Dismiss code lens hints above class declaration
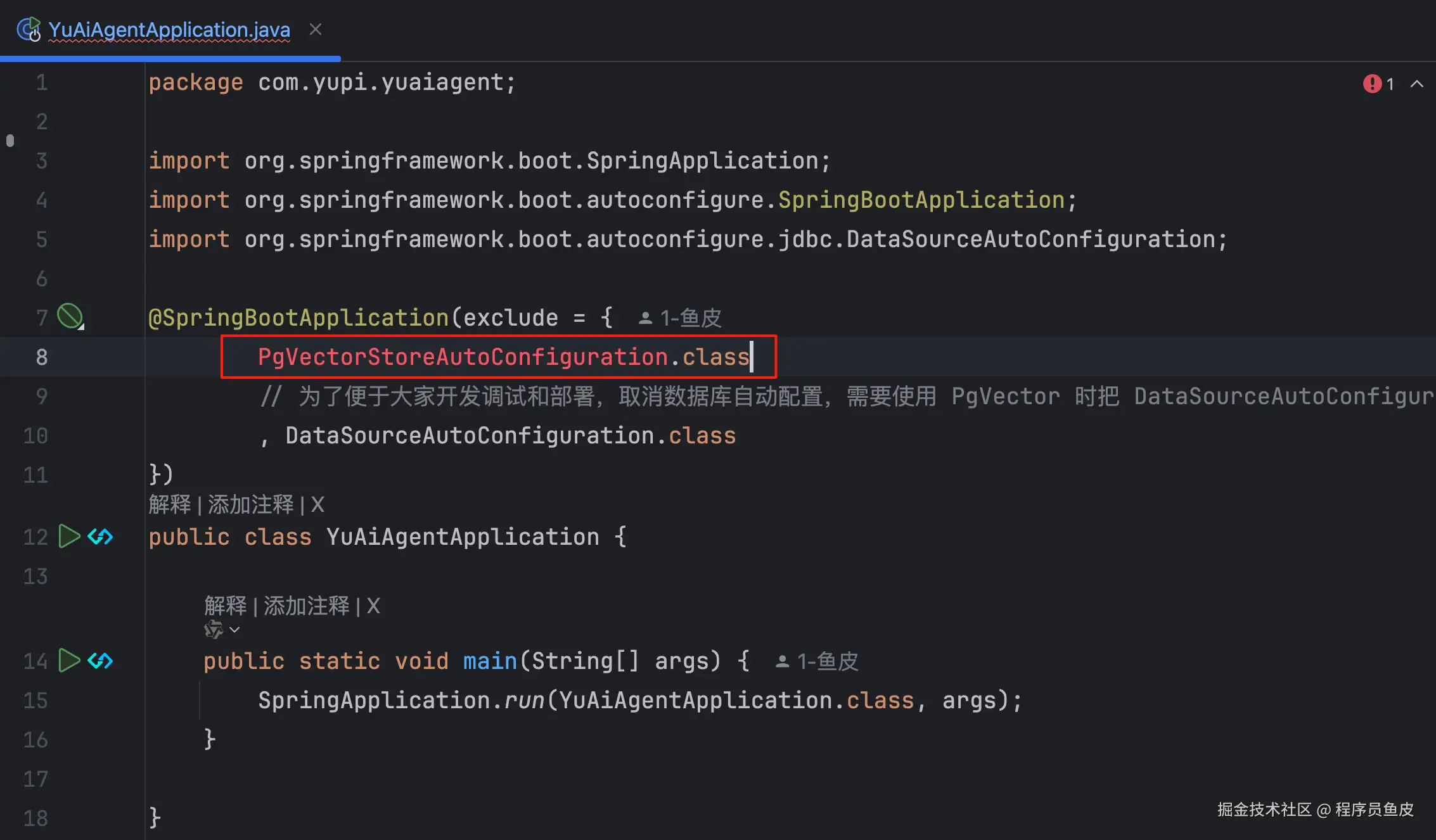Viewport: 1436px width, 840px height. [317, 505]
